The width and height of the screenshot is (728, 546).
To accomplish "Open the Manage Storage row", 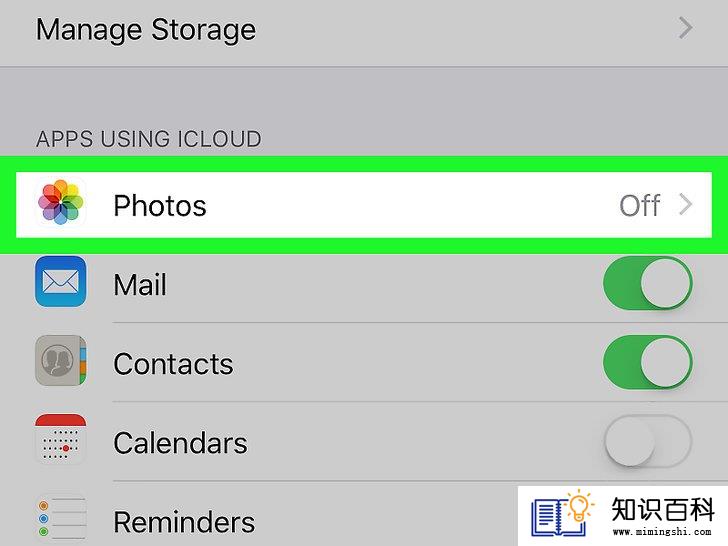I will point(364,30).
